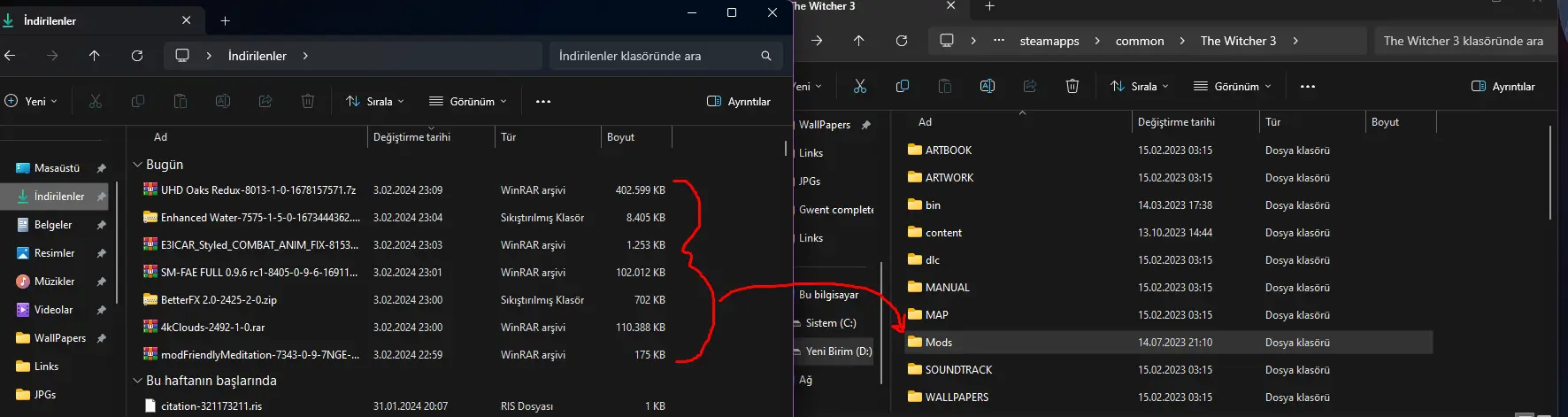Screen dimensions: 1568x417
Task: Click the rename icon in The Witcher 3 window
Action: pyautogui.click(x=988, y=86)
